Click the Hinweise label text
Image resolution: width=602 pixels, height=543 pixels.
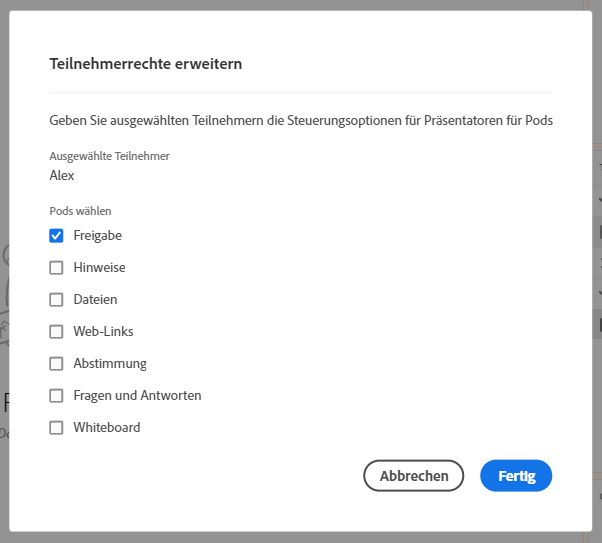99,268
